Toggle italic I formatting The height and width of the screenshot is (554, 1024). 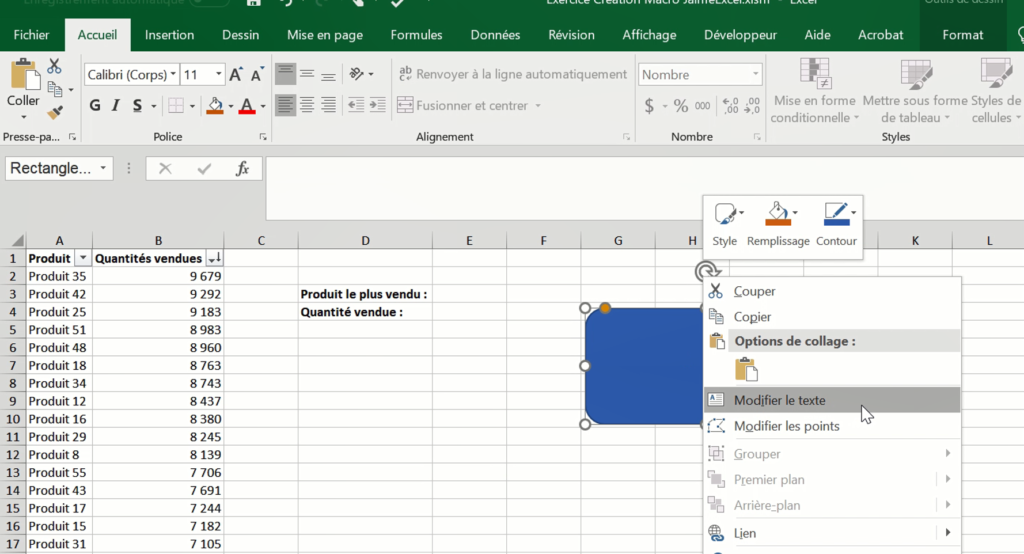coord(116,105)
